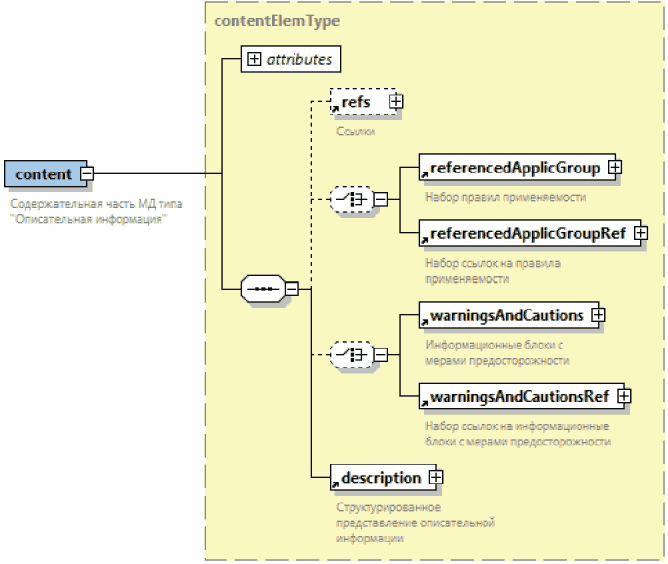Select the lower choice compositor icon

coord(350,354)
